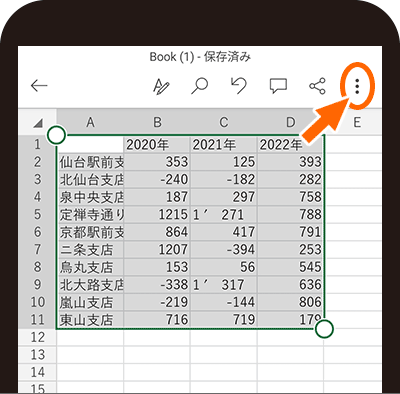Tap the top-left selection handle circle
400x394 pixels.
[x=56, y=135]
